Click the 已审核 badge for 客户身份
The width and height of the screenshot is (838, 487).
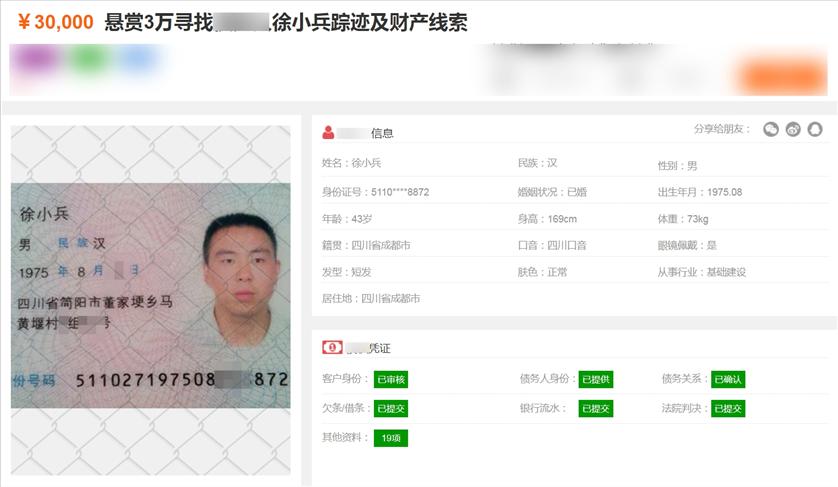coord(391,379)
